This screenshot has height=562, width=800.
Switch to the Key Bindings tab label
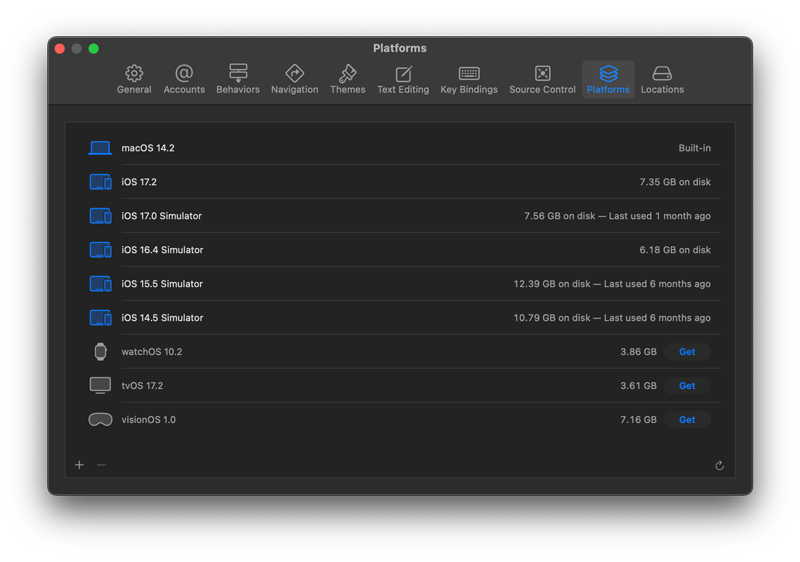(469, 89)
